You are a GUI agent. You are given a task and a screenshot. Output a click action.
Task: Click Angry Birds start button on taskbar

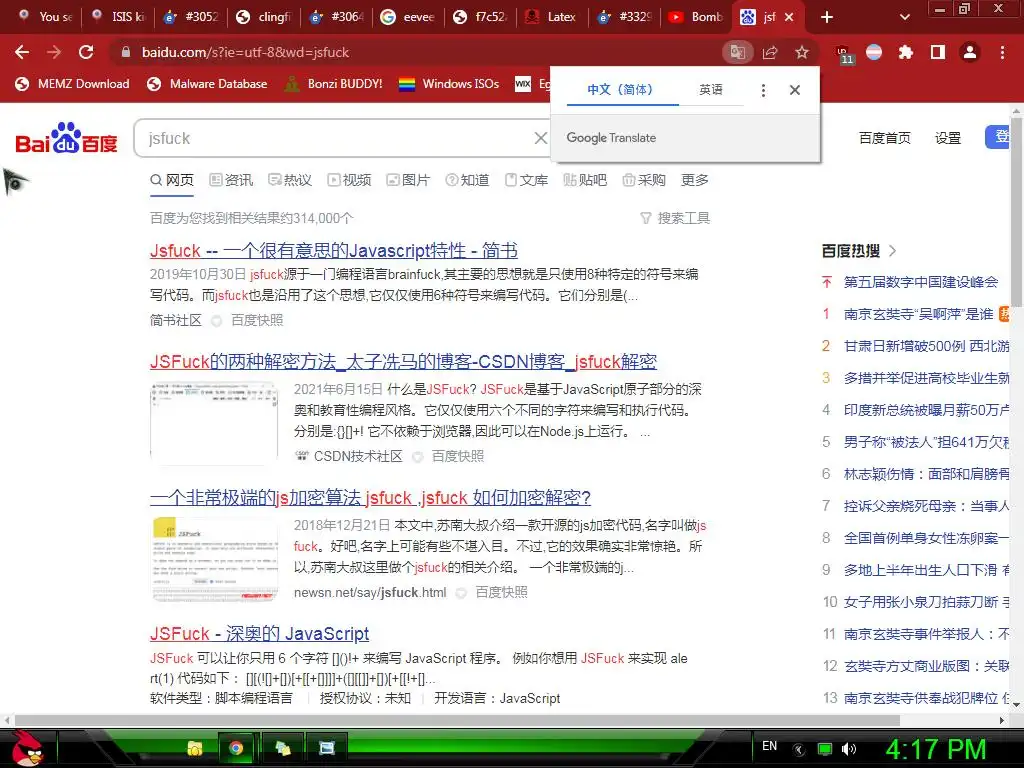point(27,748)
